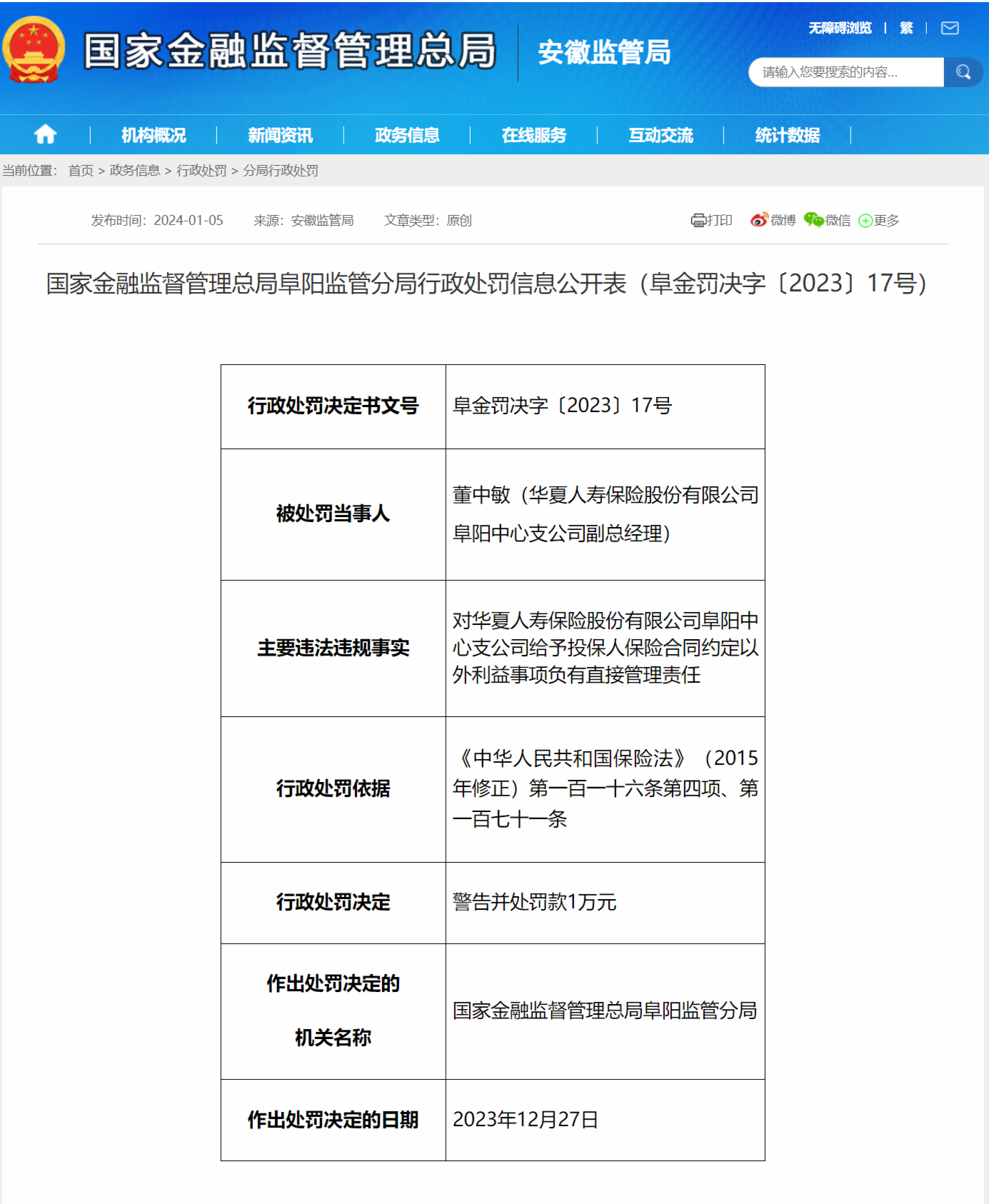Open the 政务信息 menu
The height and width of the screenshot is (1204, 989).
click(x=407, y=135)
